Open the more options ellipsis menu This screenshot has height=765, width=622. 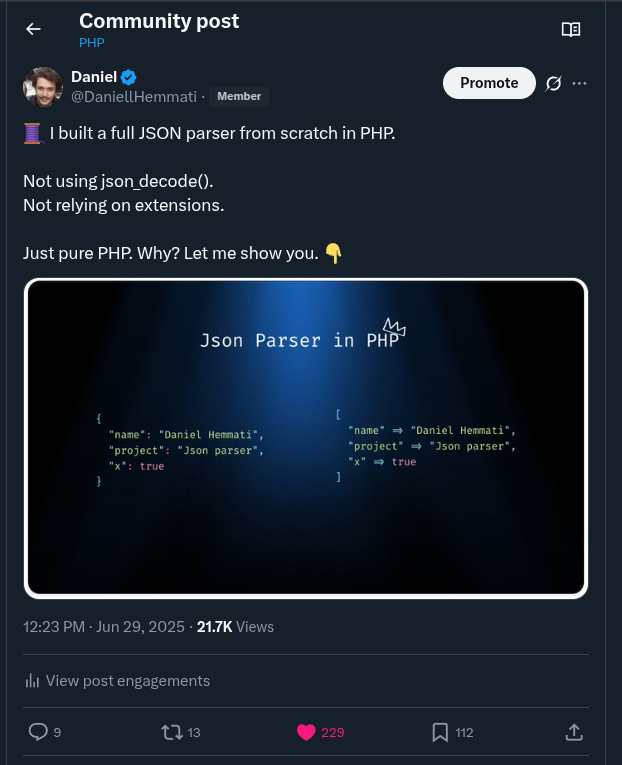pos(580,84)
